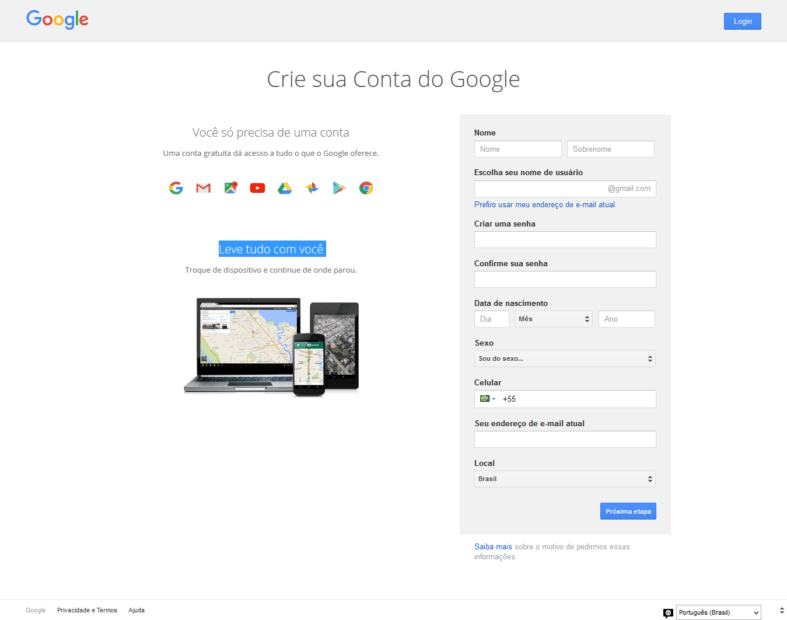This screenshot has height=620, width=787.
Task: Click the Próxima etapa button
Action: 628,511
